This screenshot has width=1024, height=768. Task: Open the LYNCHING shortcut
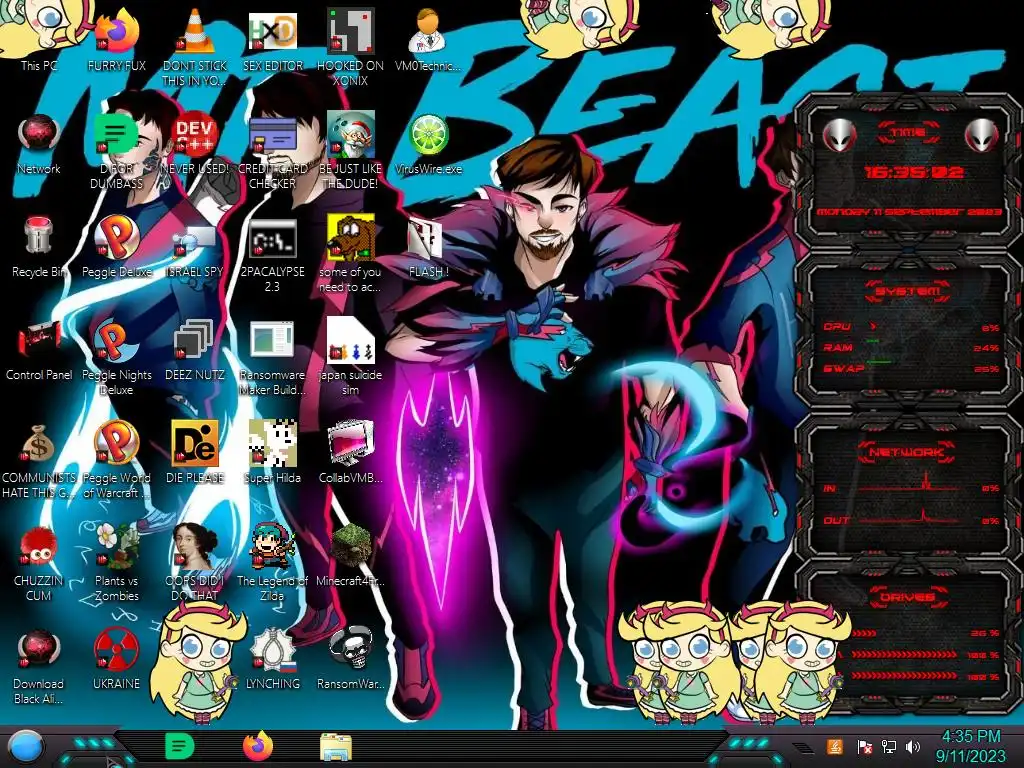272,660
